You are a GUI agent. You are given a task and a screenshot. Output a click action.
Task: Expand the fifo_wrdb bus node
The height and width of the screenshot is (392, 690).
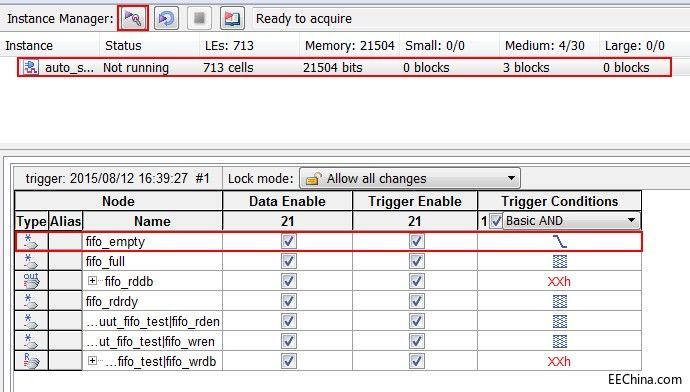tap(92, 361)
